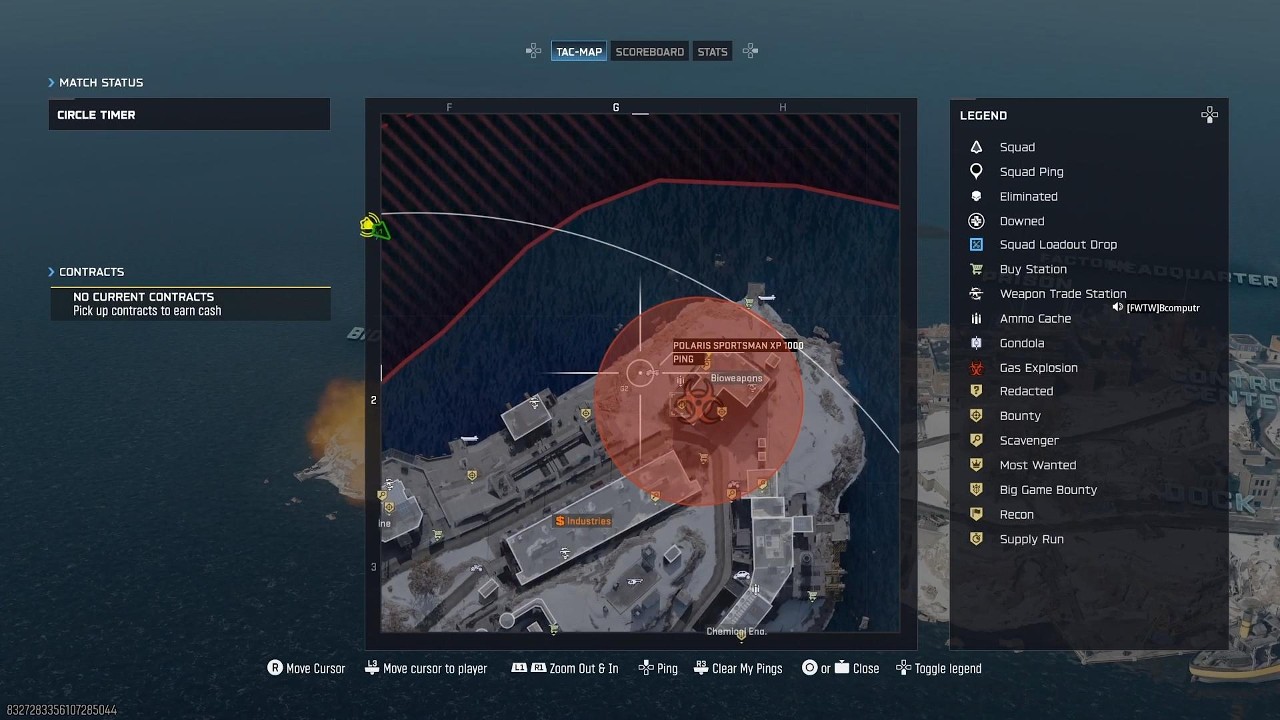Screen dimensions: 1280x720
Task: Collapse the Match Status section
Action: click(x=96, y=82)
